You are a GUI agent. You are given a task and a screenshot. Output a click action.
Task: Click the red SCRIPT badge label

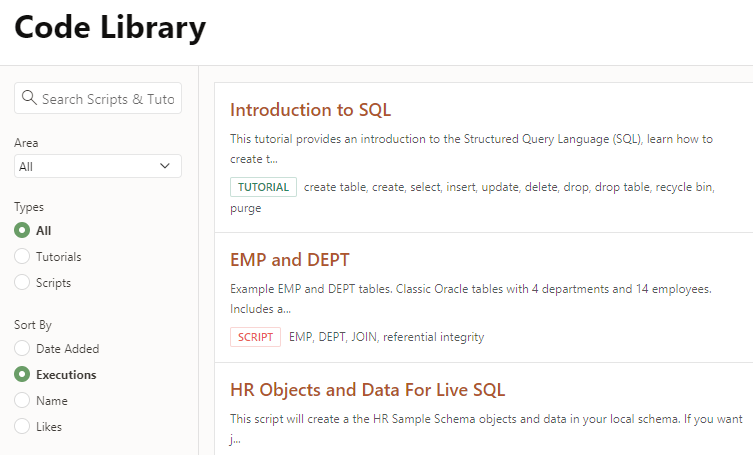255,337
